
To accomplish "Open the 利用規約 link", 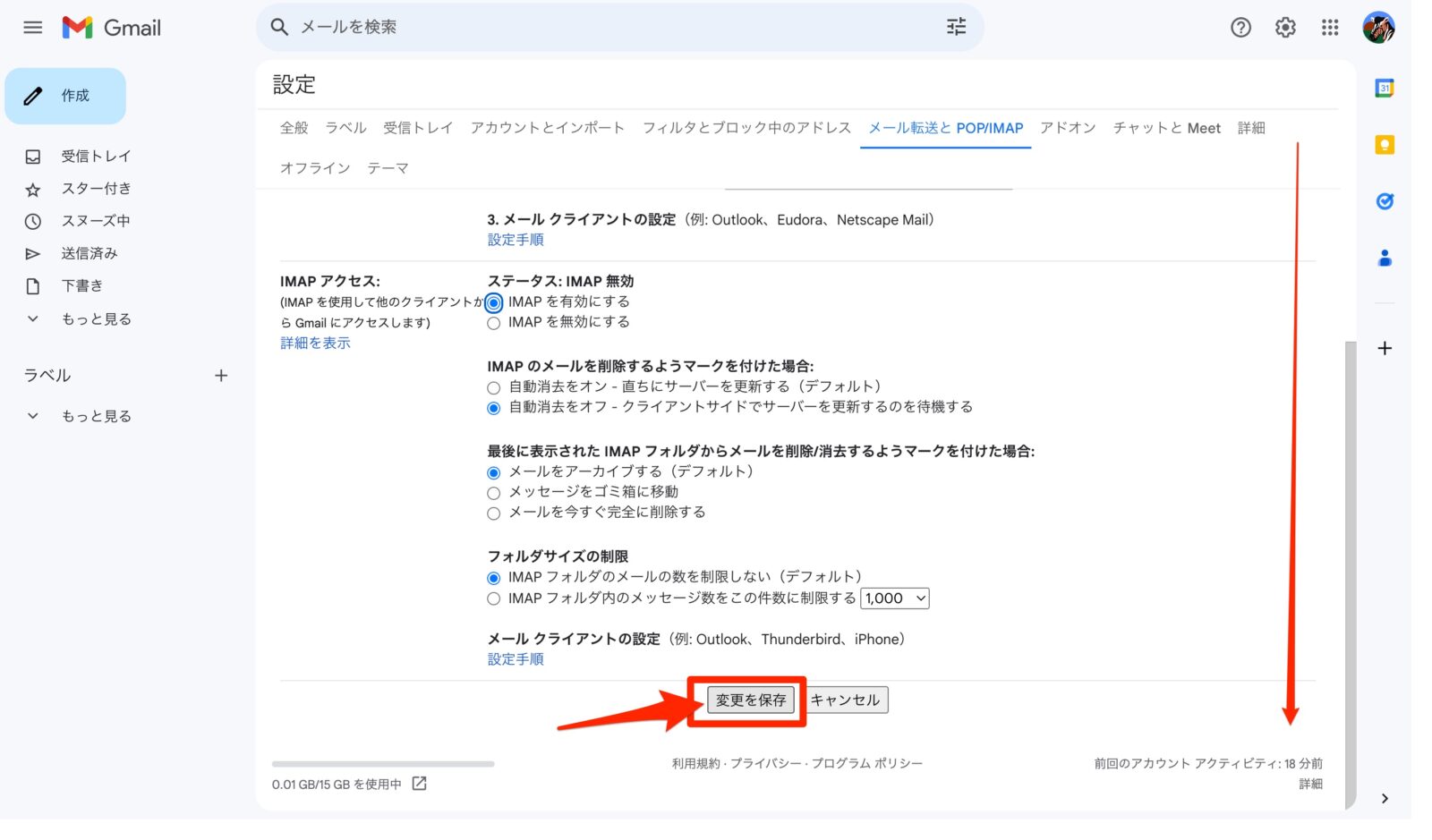I will point(696,763).
